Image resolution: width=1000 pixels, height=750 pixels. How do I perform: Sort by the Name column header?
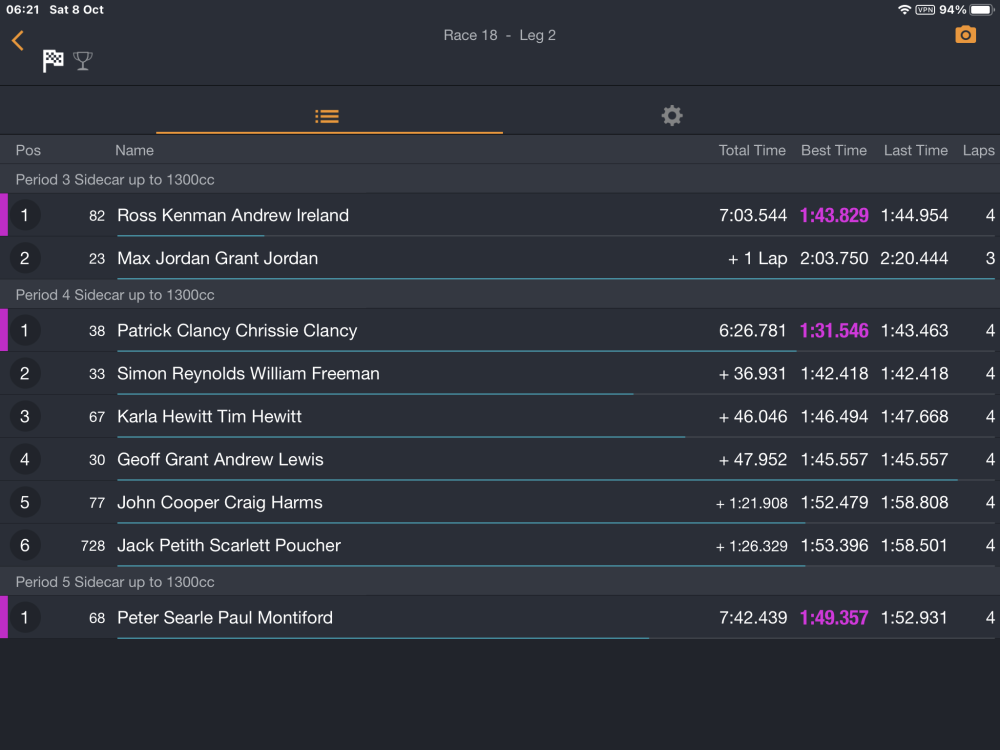point(134,151)
